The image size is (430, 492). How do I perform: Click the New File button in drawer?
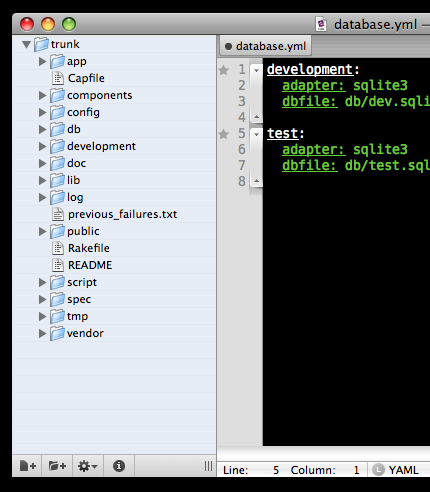[x=27, y=466]
